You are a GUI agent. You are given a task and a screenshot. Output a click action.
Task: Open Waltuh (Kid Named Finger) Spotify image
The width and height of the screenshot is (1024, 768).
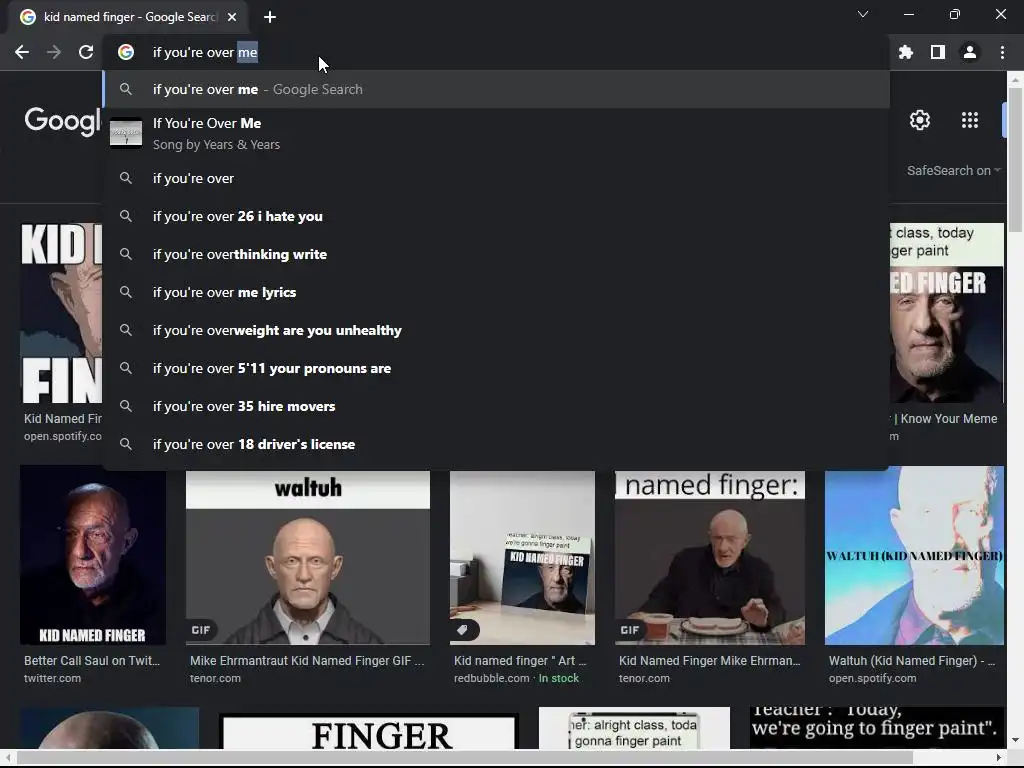914,555
